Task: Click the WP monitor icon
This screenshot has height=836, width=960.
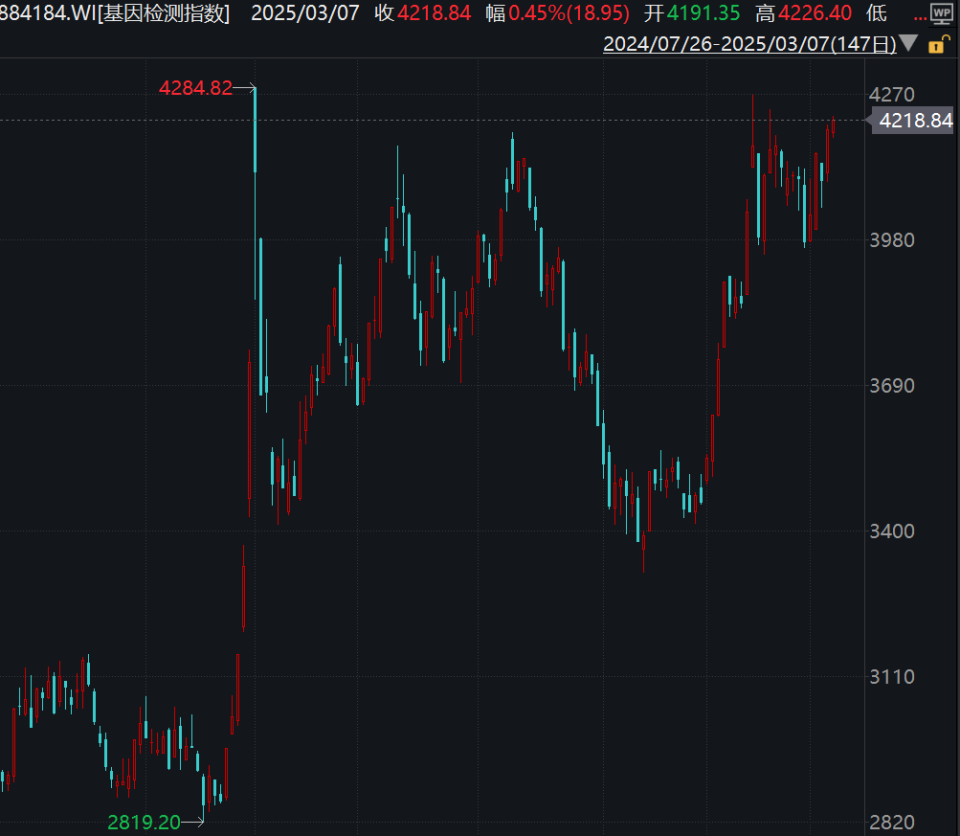Action: coord(942,14)
